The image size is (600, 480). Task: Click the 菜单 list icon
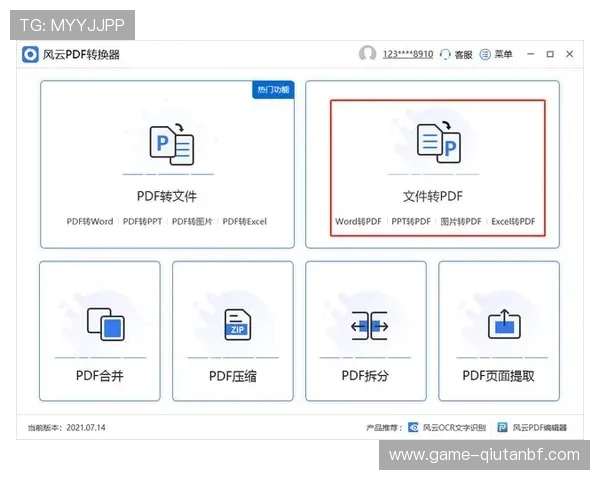pos(485,55)
